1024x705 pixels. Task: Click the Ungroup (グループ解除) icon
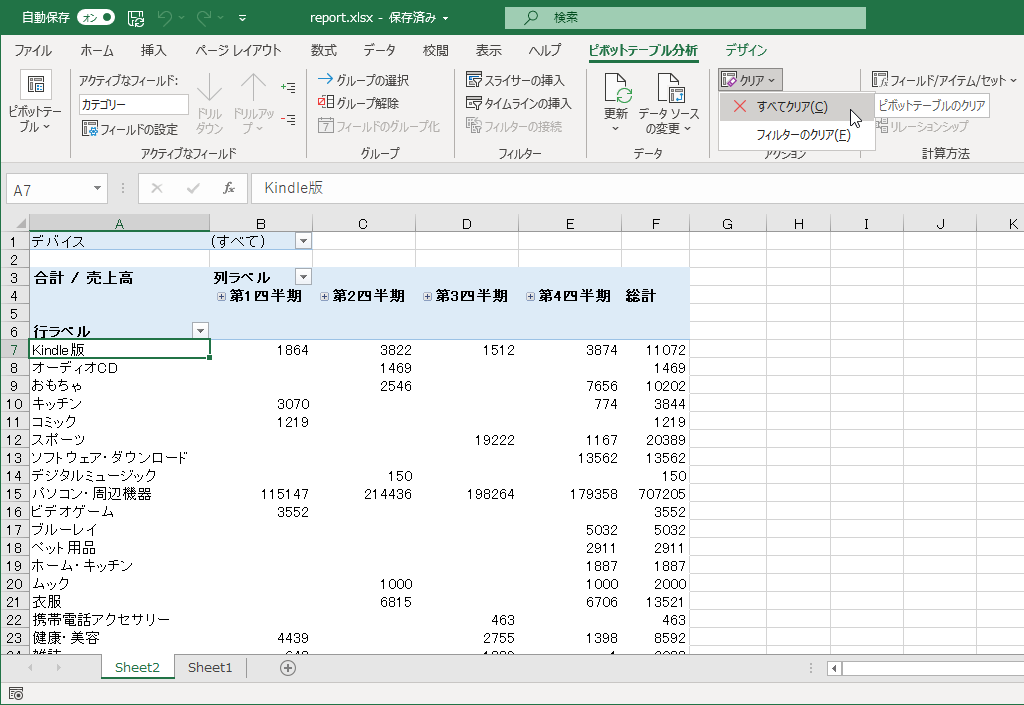(326, 103)
